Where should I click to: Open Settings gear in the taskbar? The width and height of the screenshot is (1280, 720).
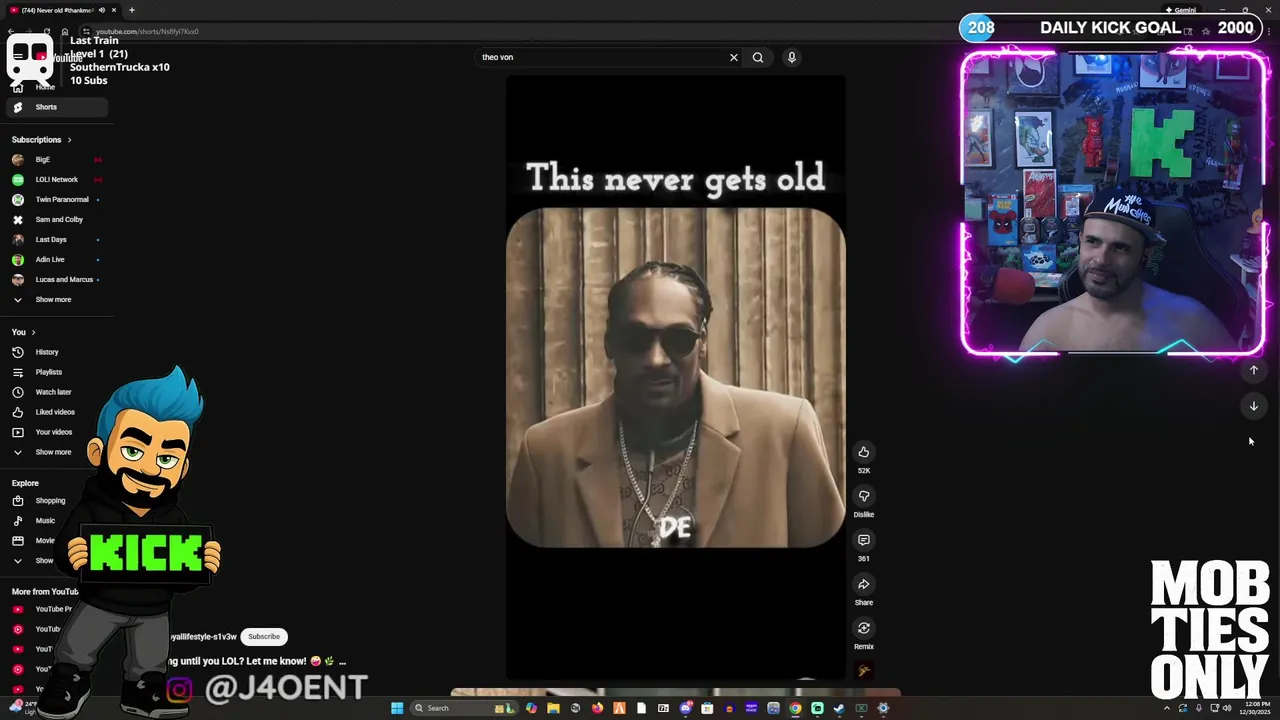pos(883,708)
